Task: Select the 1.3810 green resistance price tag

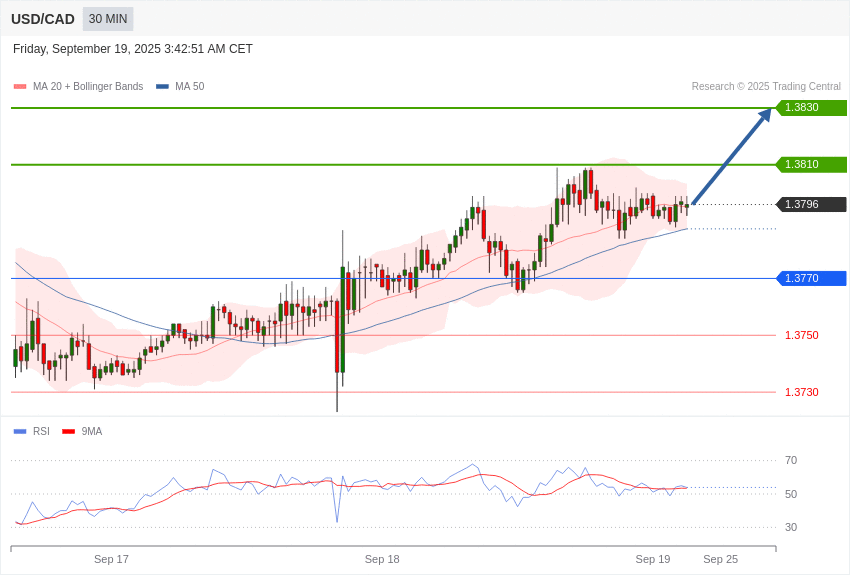Action: click(811, 165)
